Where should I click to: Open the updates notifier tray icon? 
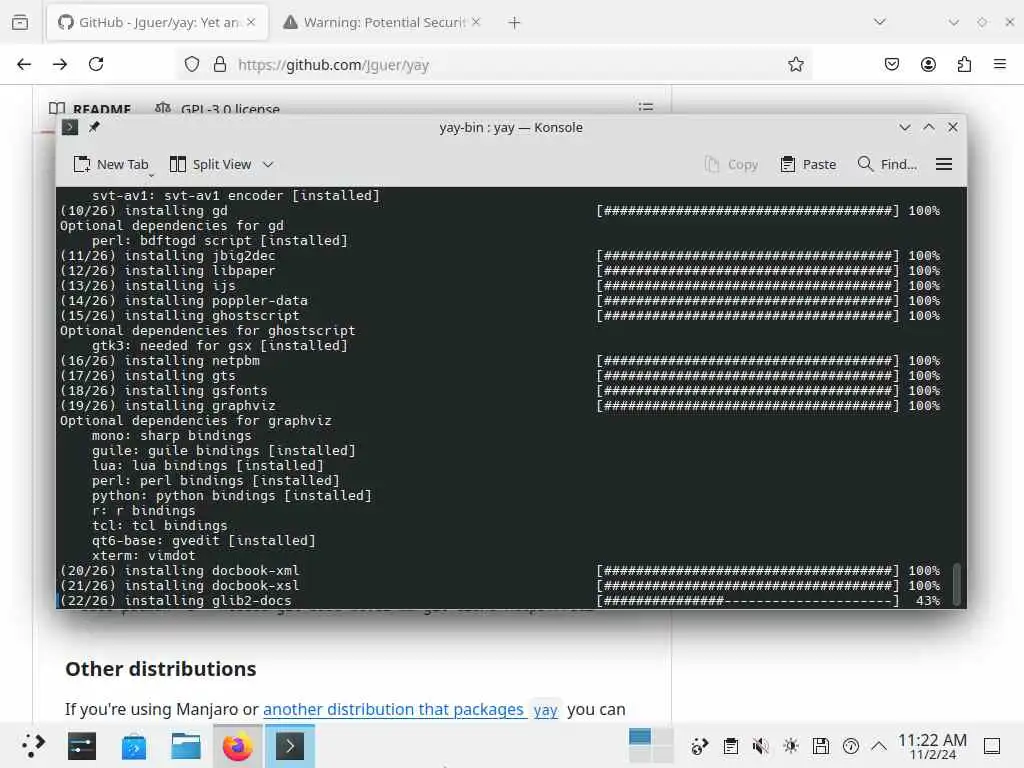851,746
